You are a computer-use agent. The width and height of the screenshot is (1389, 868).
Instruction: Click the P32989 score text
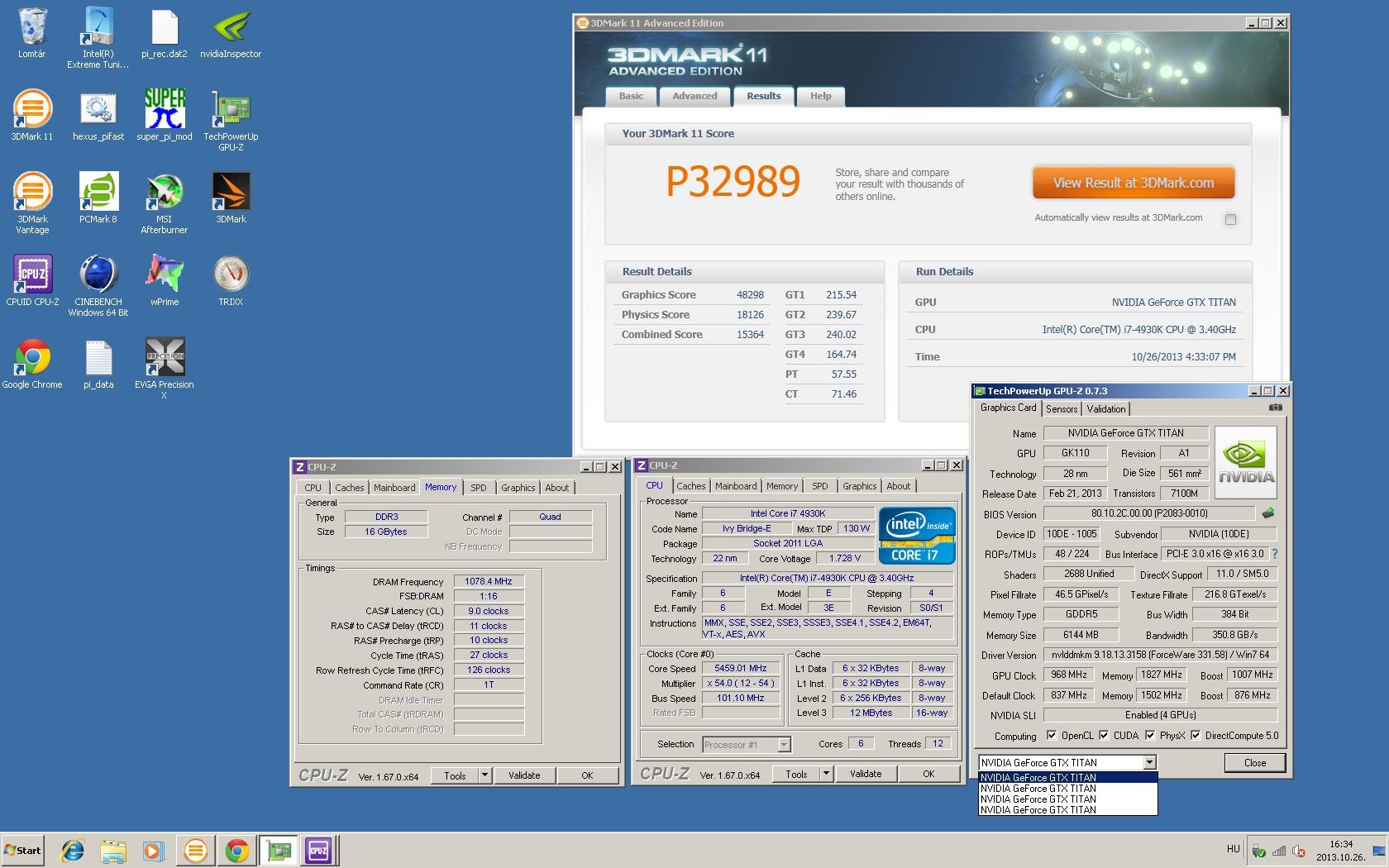[733, 182]
